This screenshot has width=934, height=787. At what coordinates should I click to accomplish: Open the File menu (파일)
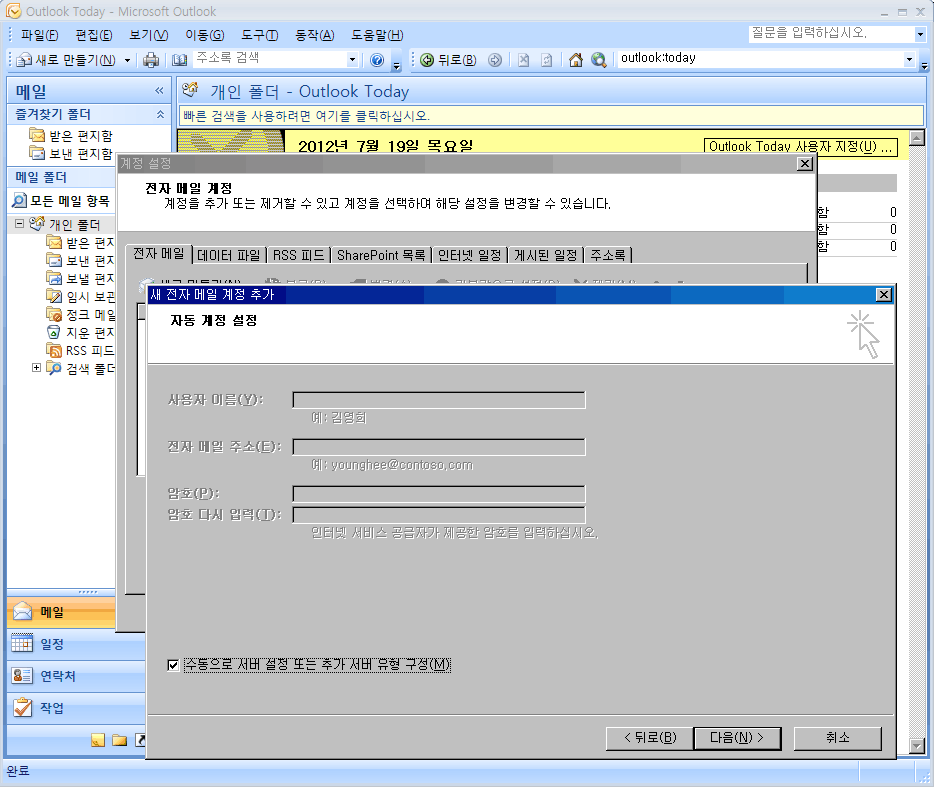pos(40,35)
